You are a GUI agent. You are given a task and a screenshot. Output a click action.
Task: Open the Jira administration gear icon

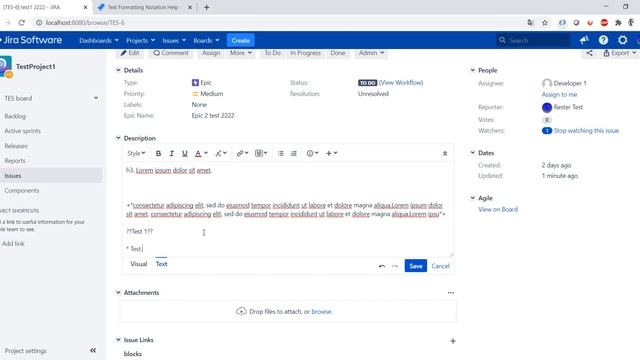[x=622, y=40]
